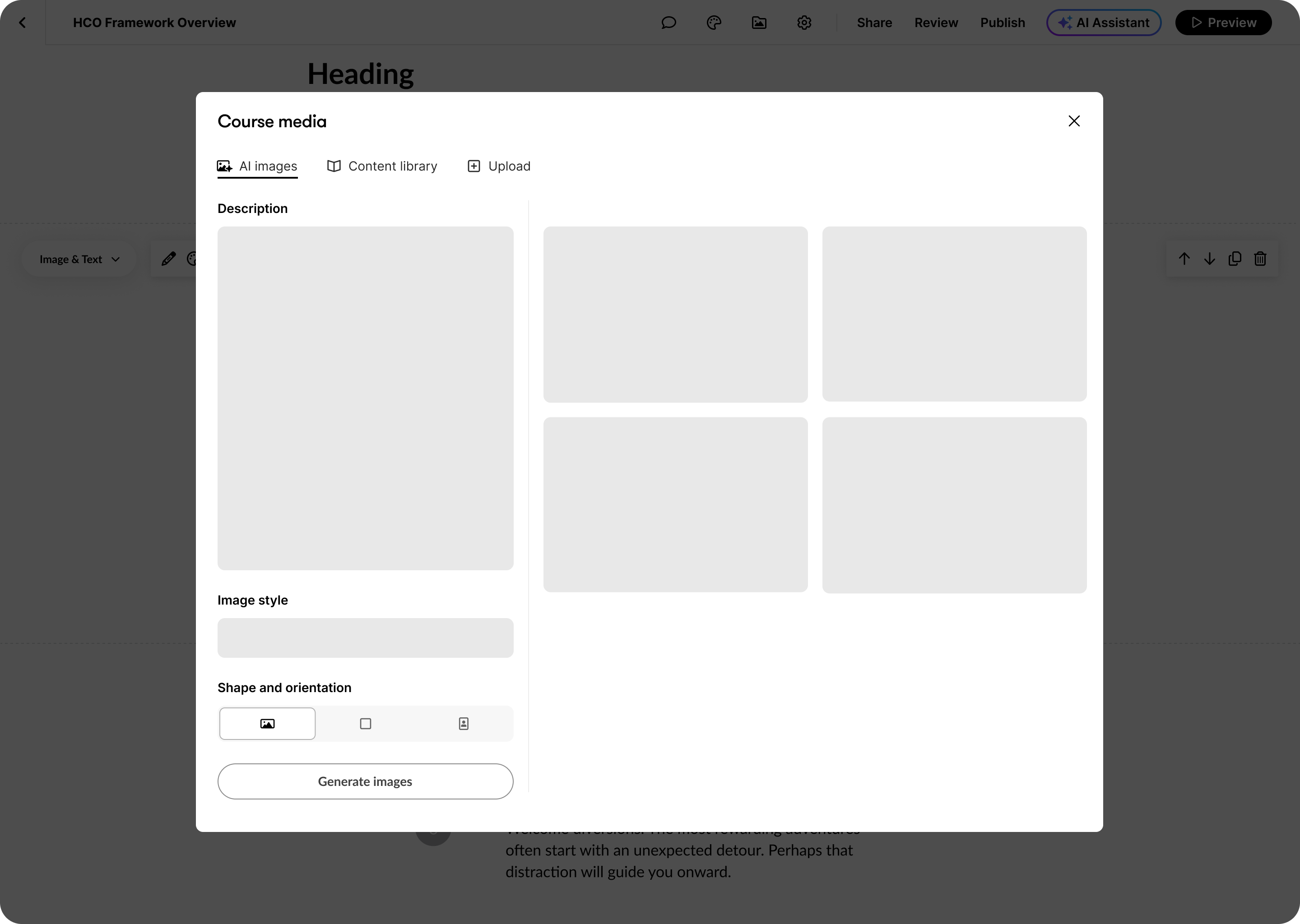Open the AI Assistant
1300x924 pixels.
[1103, 23]
